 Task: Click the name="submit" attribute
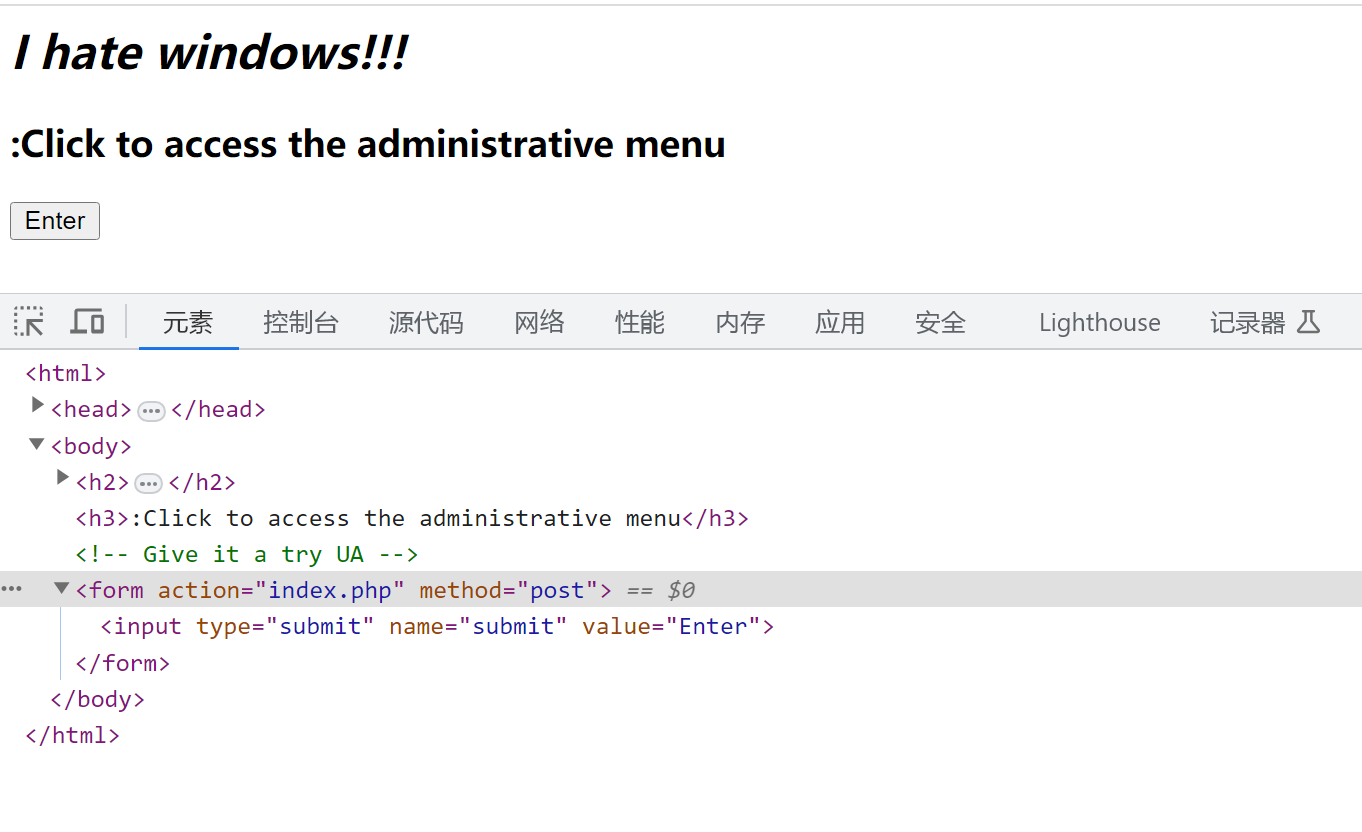coord(478,627)
